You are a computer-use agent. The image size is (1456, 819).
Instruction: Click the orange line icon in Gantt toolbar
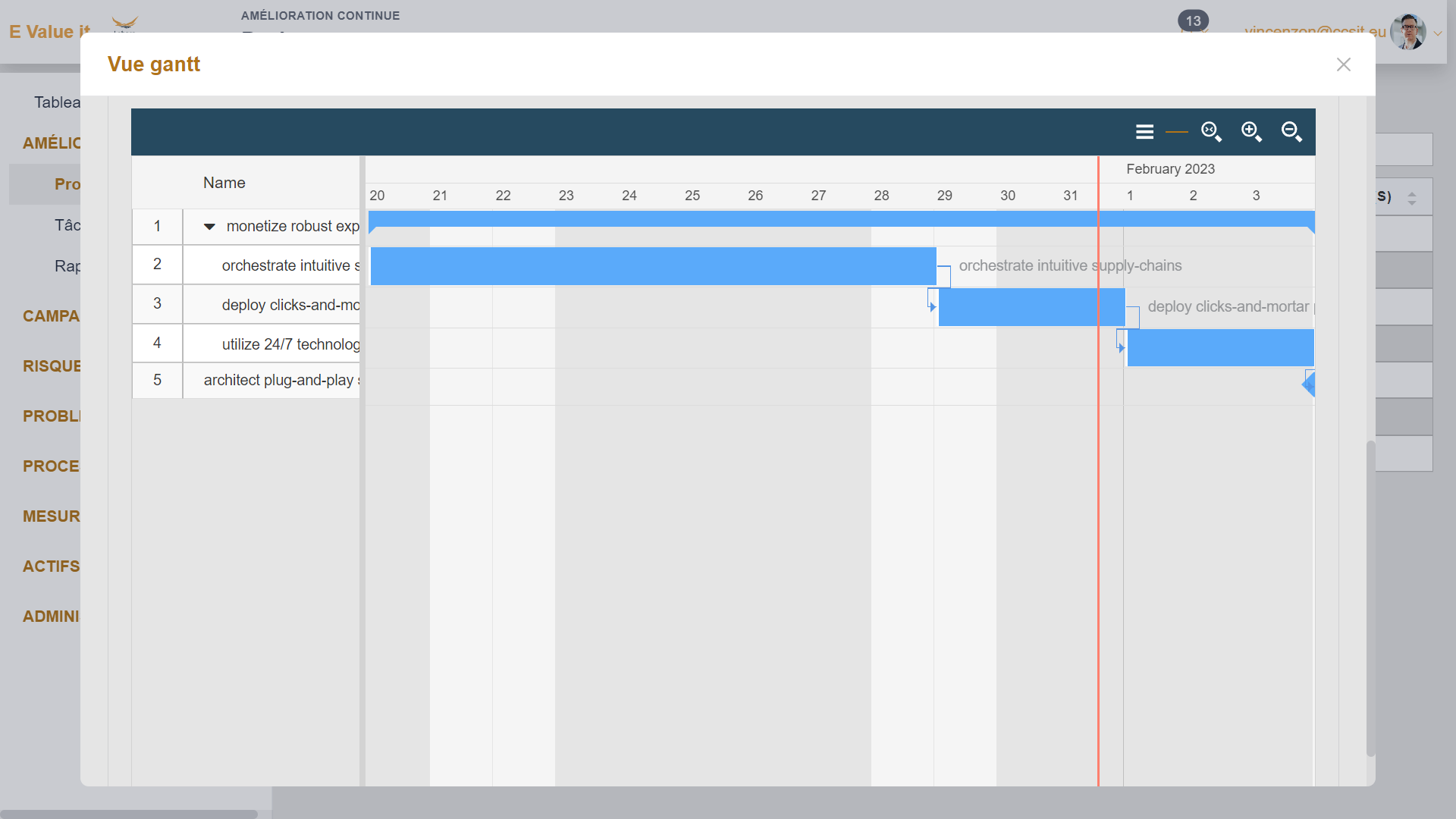click(1176, 132)
